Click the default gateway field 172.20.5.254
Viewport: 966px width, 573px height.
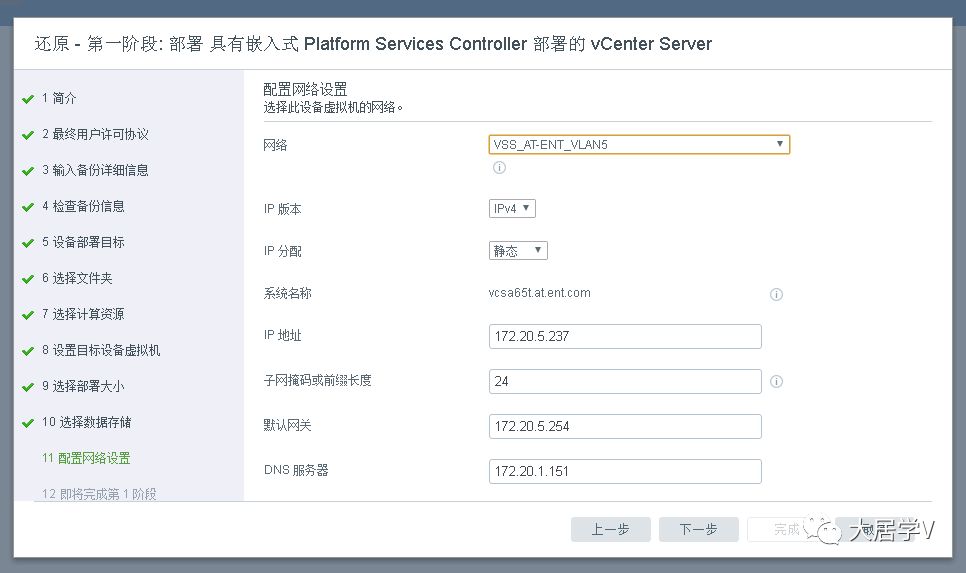(625, 426)
